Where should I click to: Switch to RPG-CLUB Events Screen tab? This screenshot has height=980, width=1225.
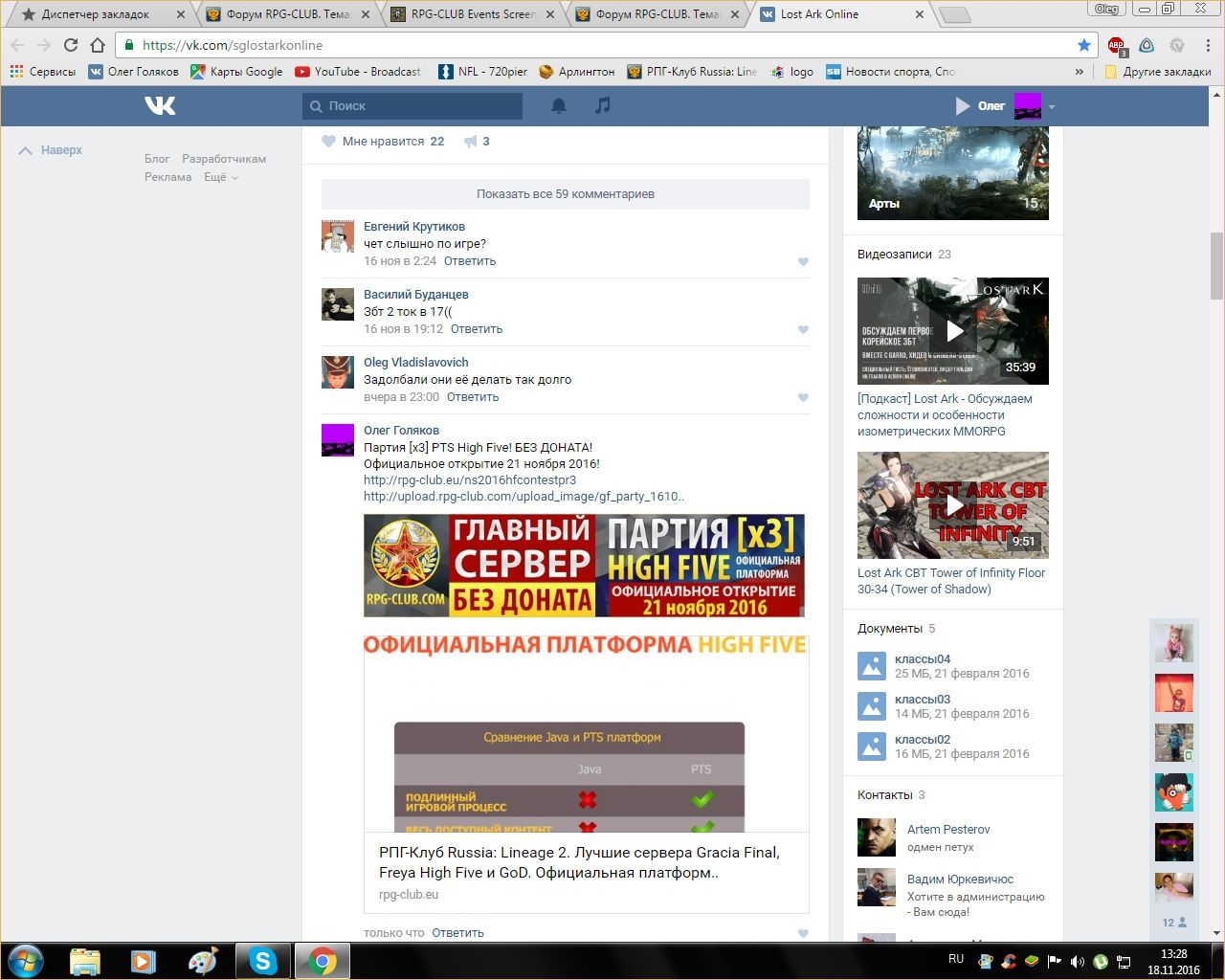[474, 14]
